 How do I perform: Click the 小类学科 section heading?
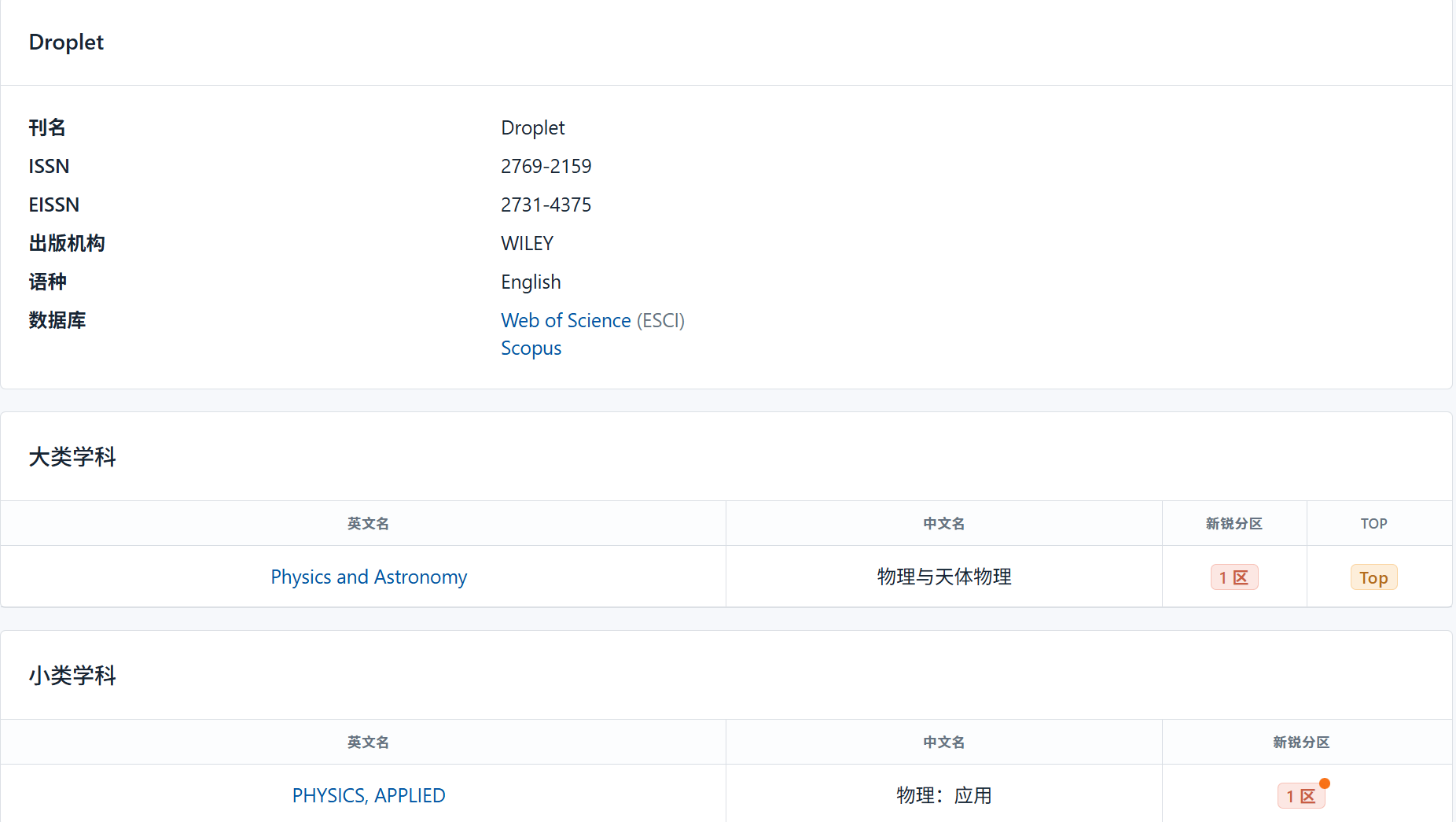point(72,676)
